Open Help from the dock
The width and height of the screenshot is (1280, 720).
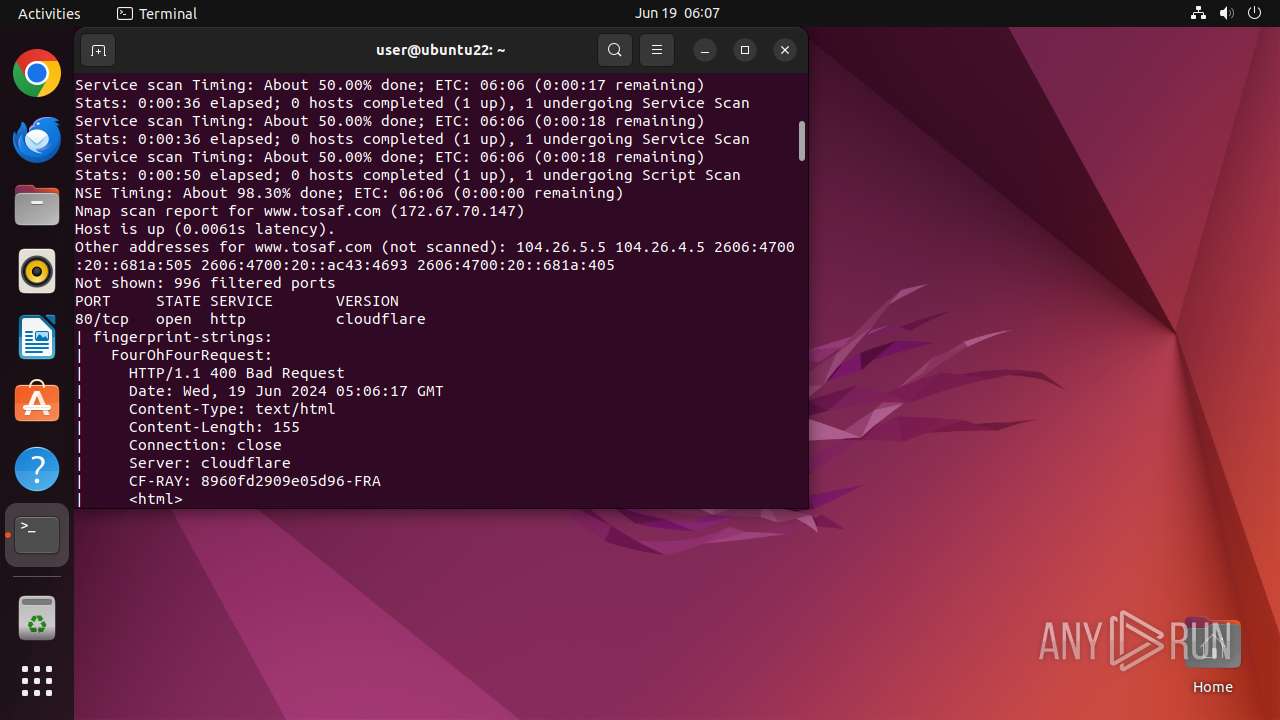pyautogui.click(x=37, y=469)
